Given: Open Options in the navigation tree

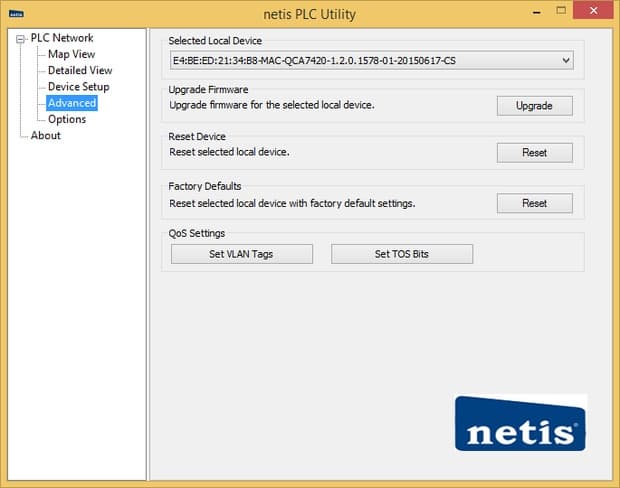Looking at the screenshot, I should (x=67, y=119).
